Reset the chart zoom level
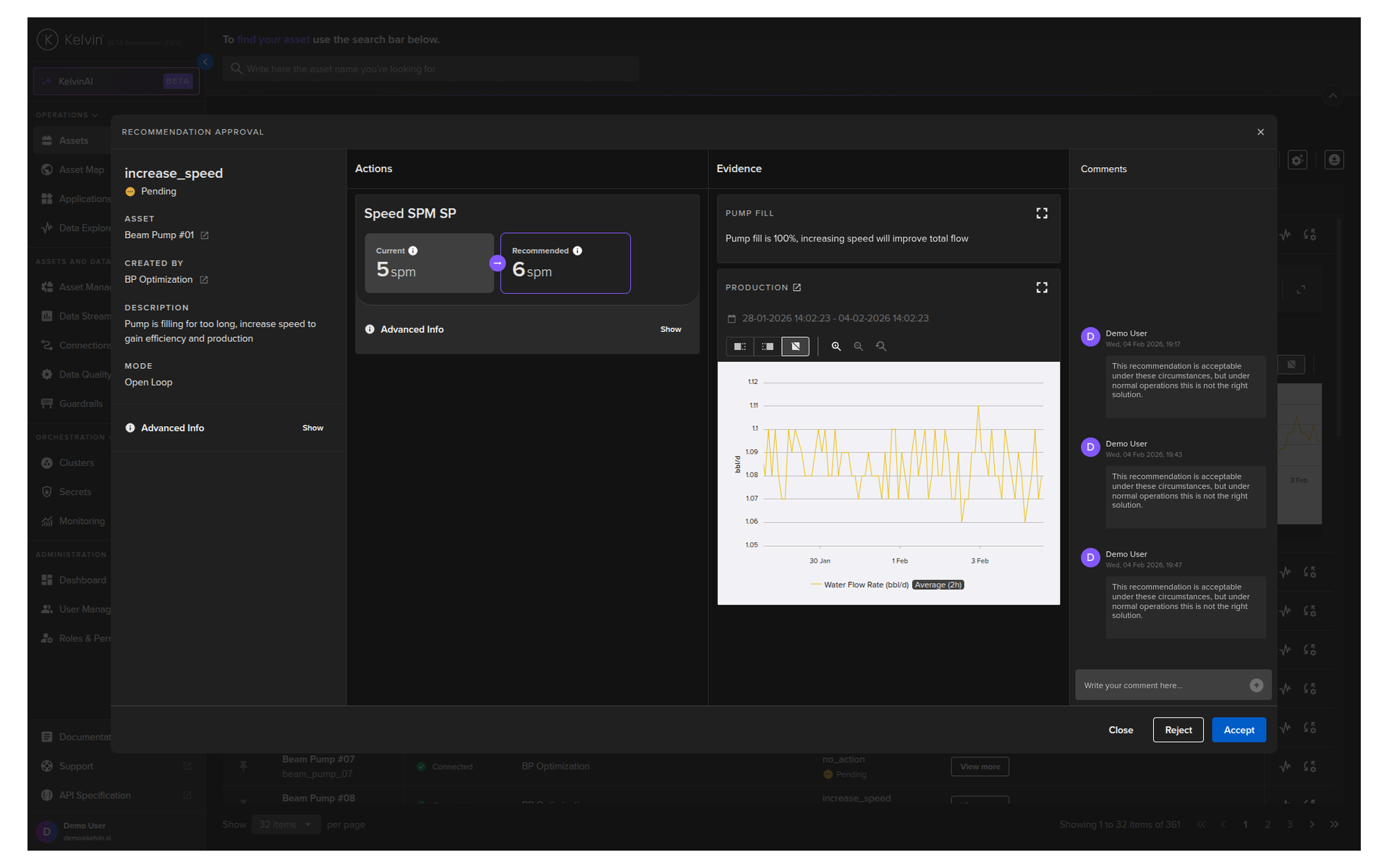This screenshot has width=1389, height=868. [x=880, y=346]
